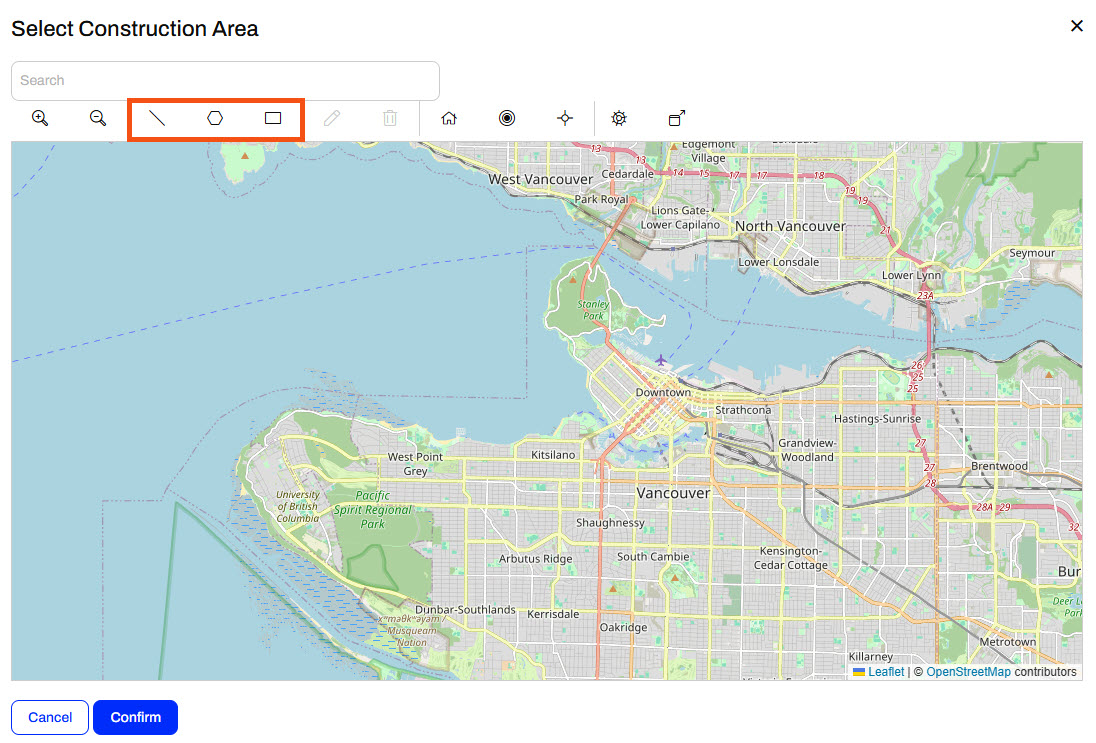Open the OpenStreetMap attribution link
The image size is (1096, 743).
[968, 672]
